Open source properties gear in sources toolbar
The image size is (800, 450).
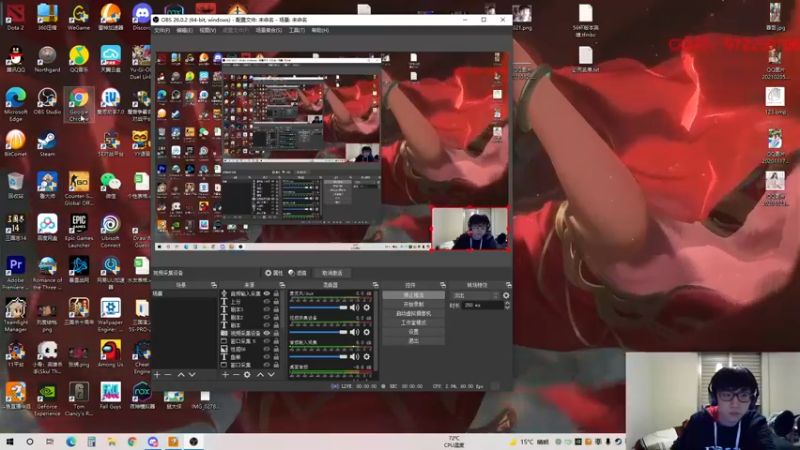pyautogui.click(x=247, y=374)
